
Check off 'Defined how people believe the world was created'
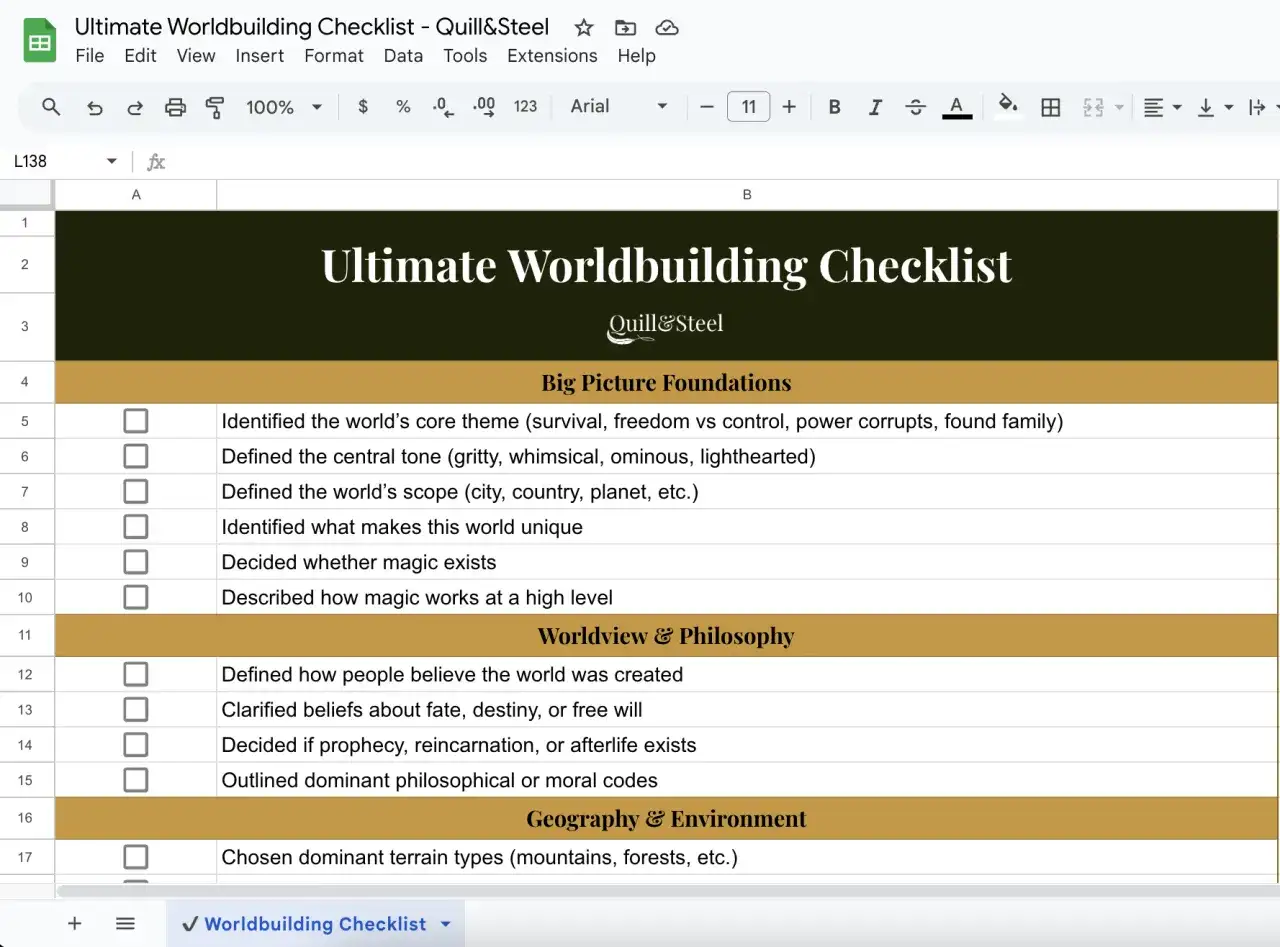click(x=135, y=673)
